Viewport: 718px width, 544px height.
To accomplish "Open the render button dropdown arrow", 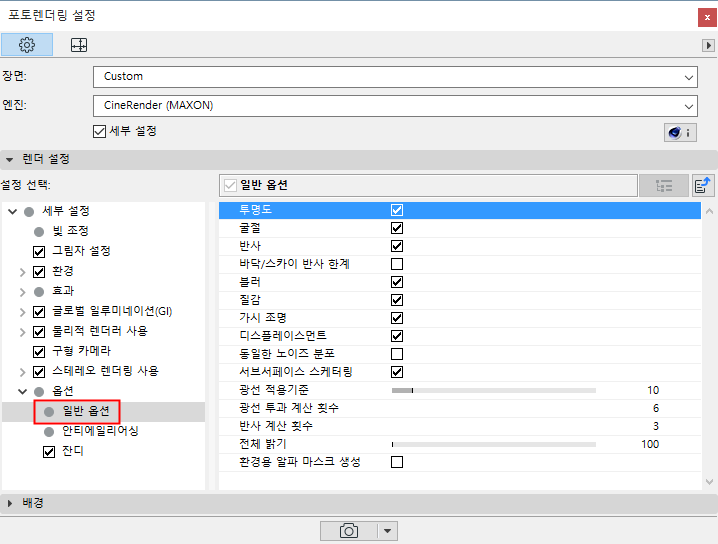I will pyautogui.click(x=387, y=531).
